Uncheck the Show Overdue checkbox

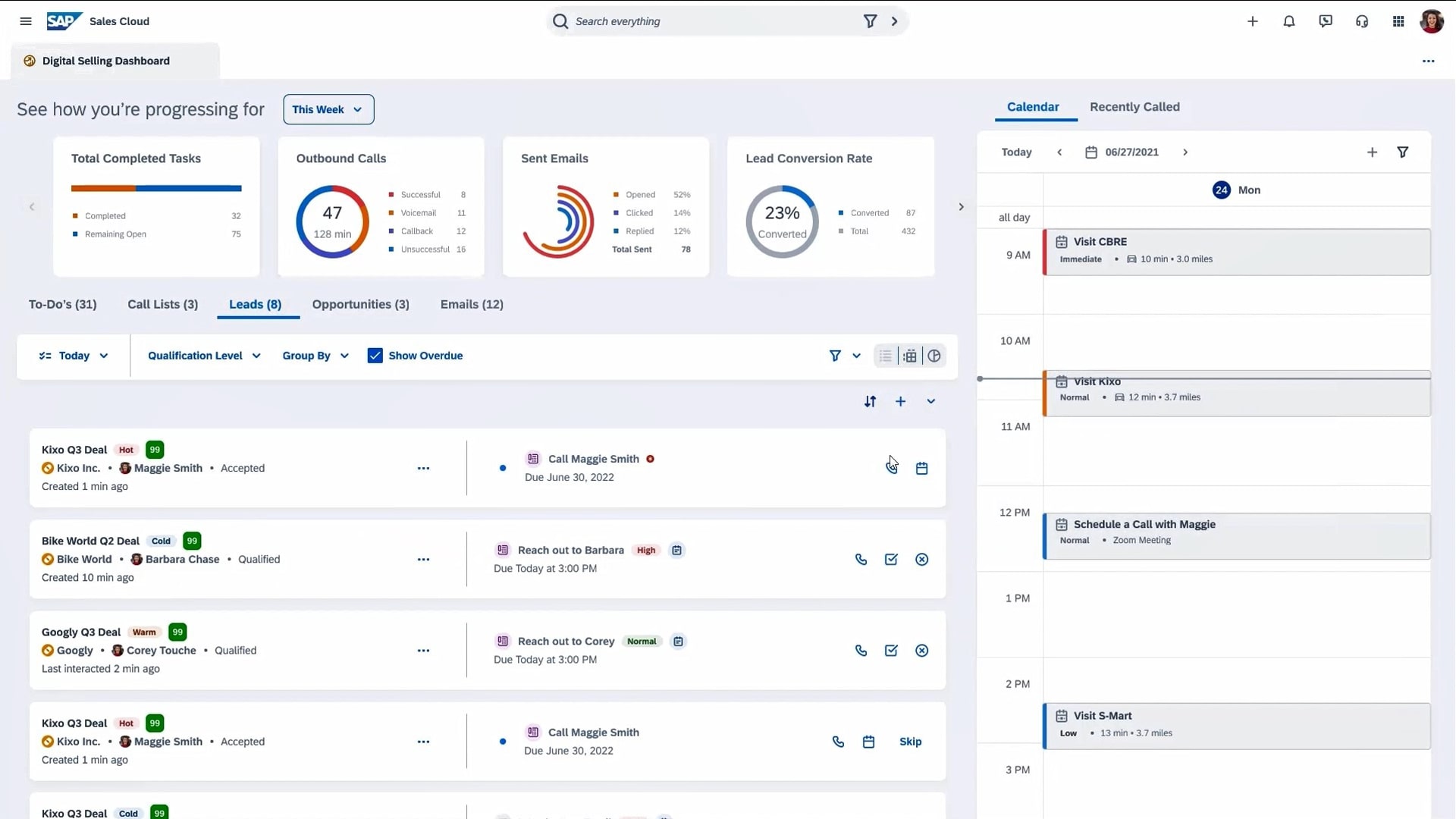pos(375,356)
